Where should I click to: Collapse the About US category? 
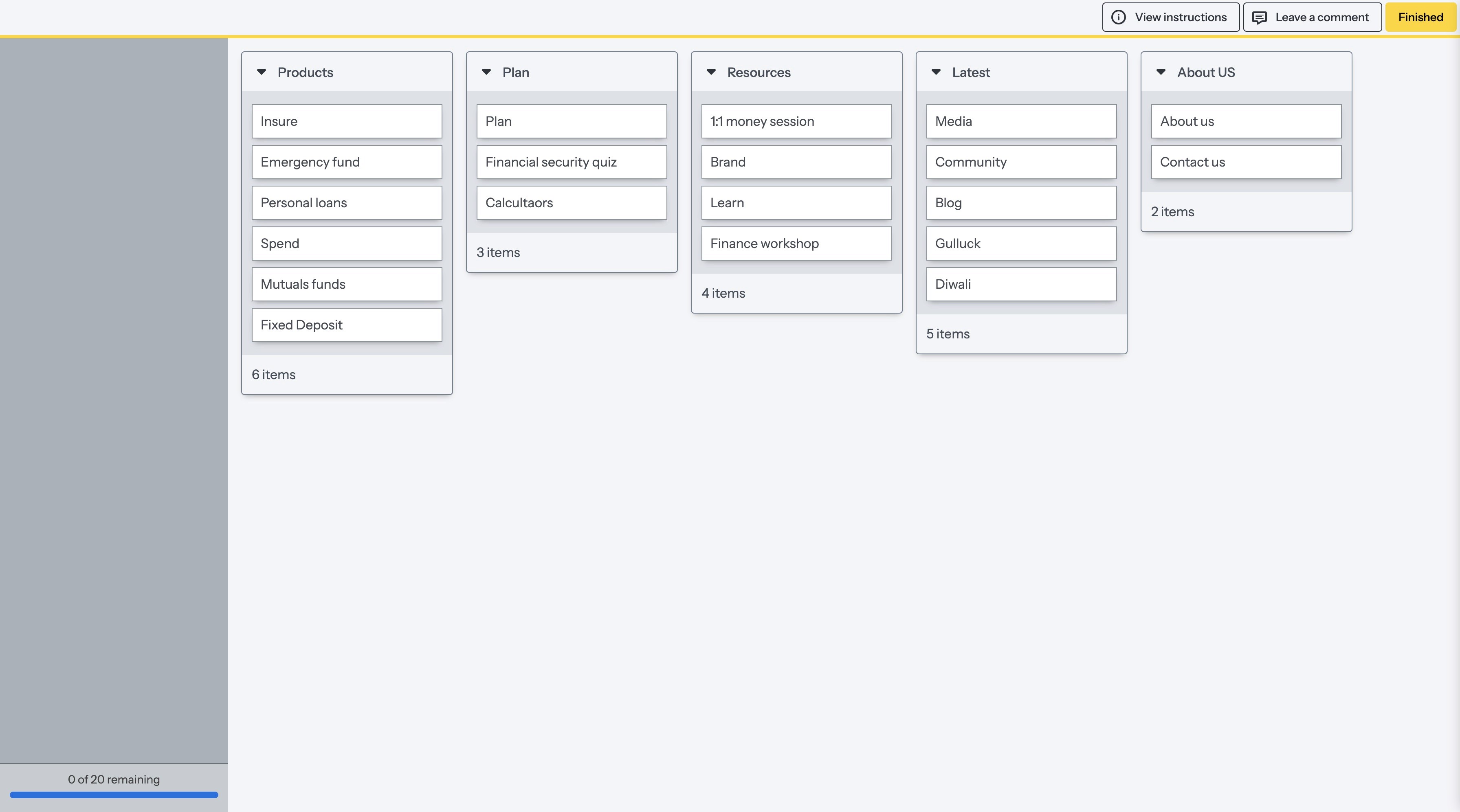pyautogui.click(x=1161, y=72)
